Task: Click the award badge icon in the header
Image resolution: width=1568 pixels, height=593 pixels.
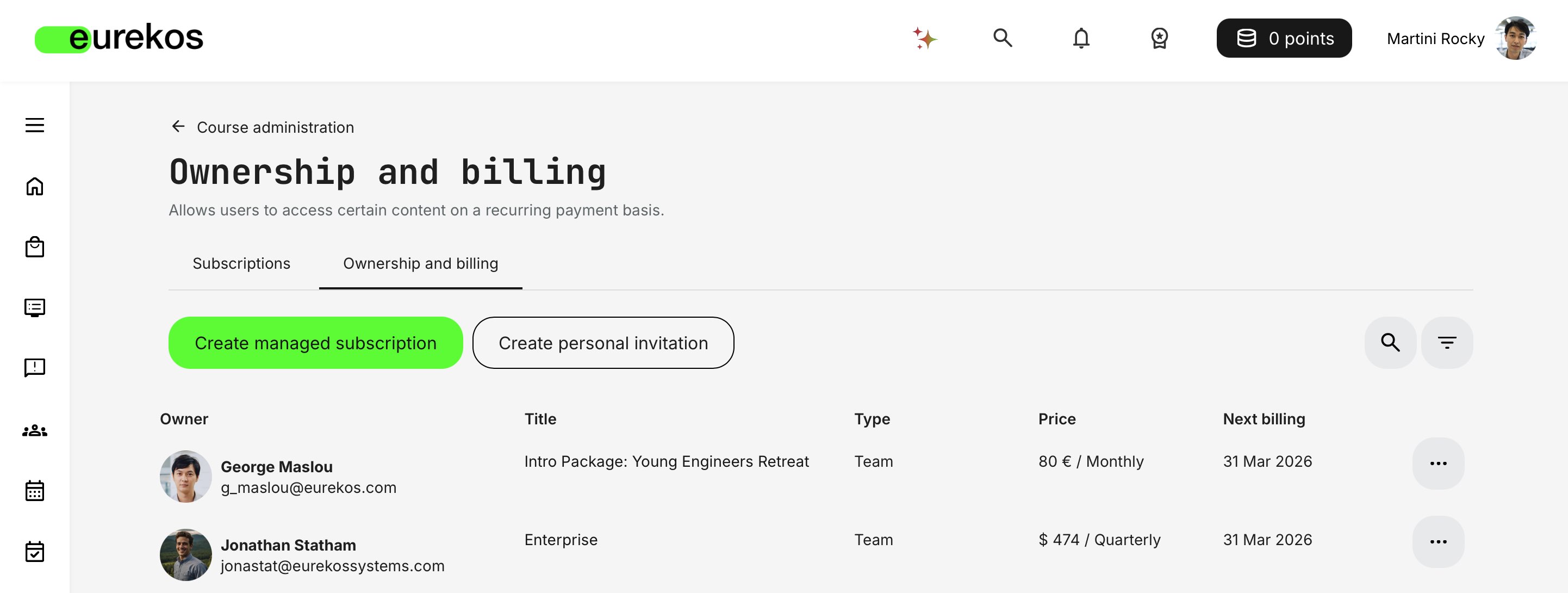Action: coord(1159,39)
